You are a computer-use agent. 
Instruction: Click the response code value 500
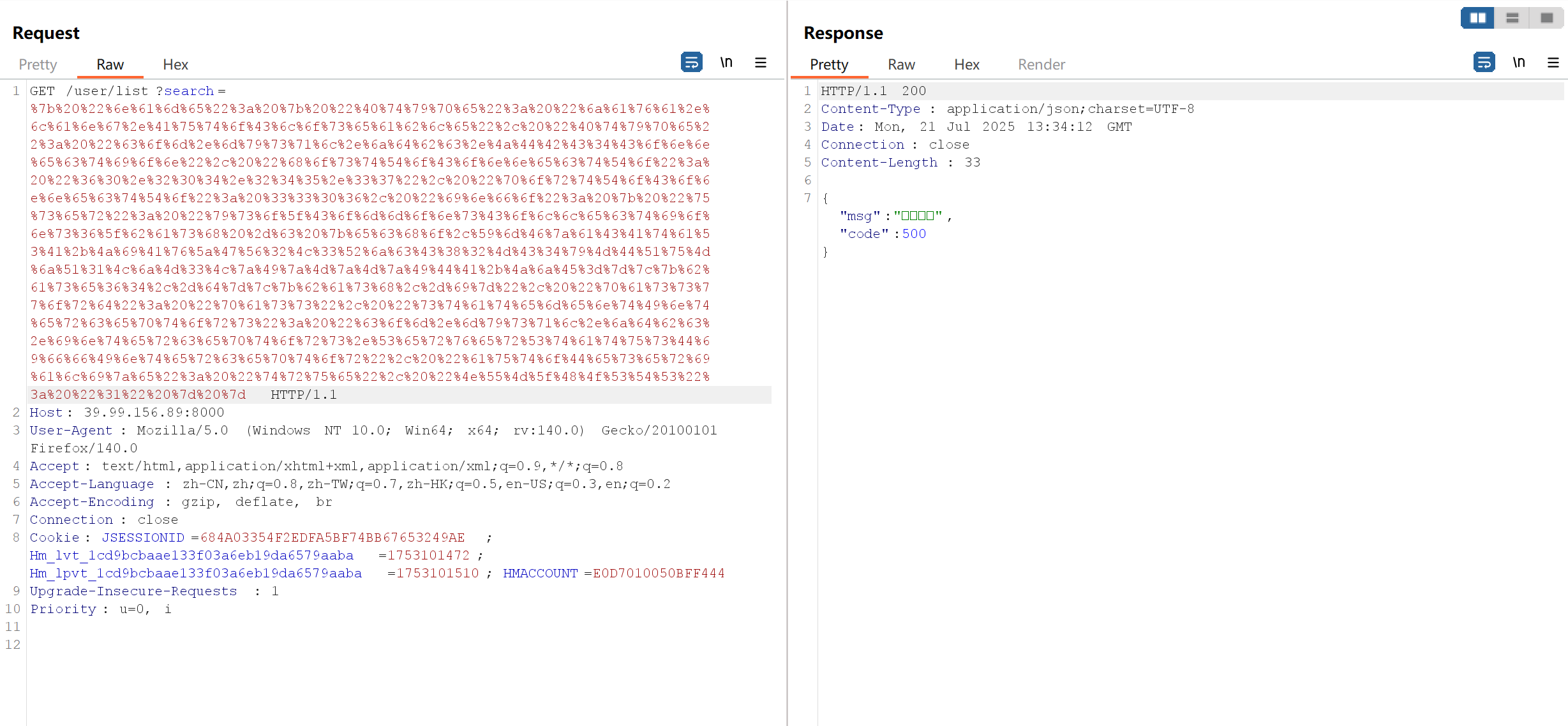coord(913,234)
